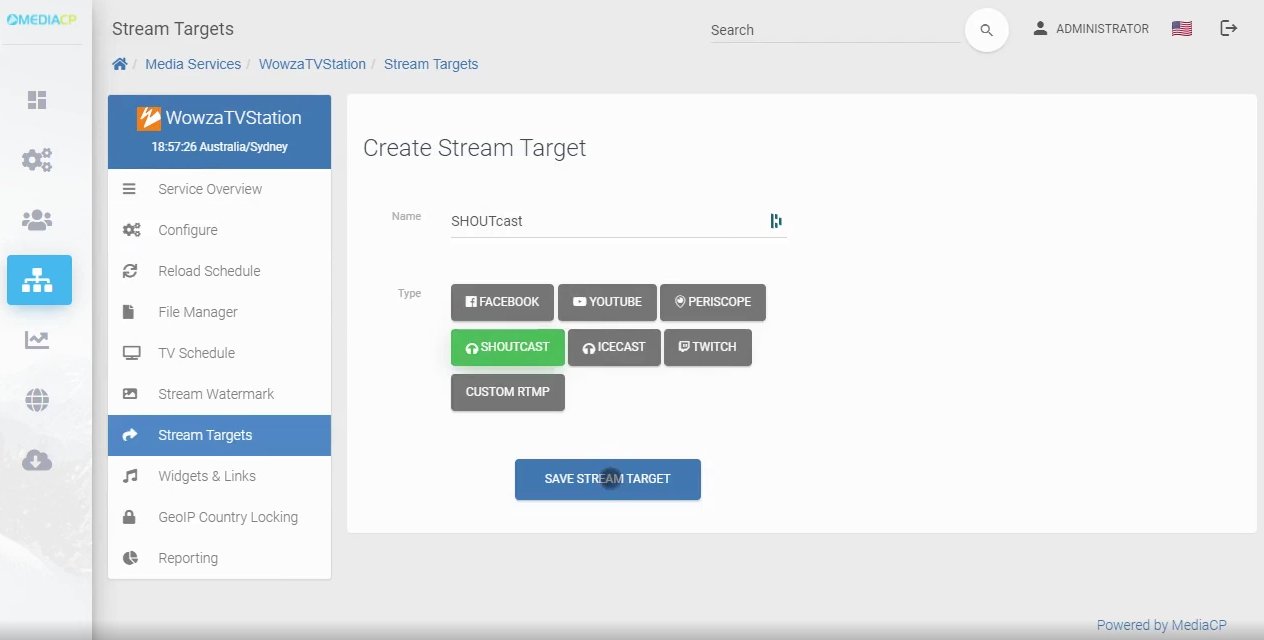Image resolution: width=1264 pixels, height=640 pixels.
Task: Go to Media Services breadcrumb link
Action: (193, 64)
